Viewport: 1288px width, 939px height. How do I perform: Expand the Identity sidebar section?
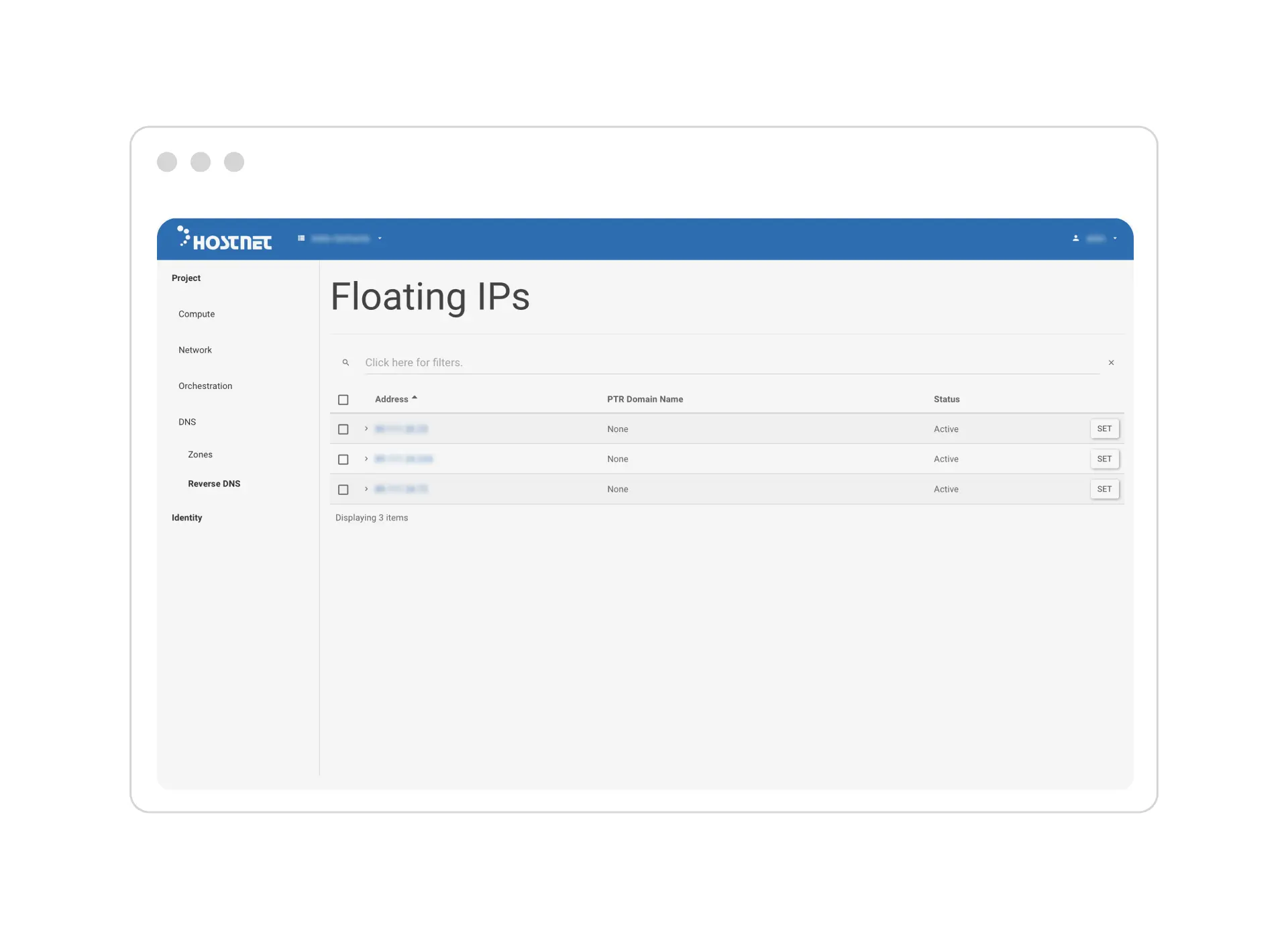[x=186, y=517]
